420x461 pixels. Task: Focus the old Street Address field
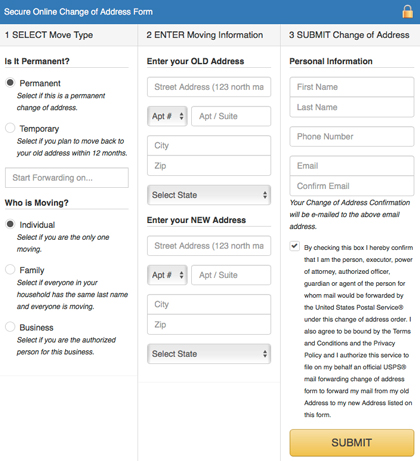pyautogui.click(x=209, y=87)
